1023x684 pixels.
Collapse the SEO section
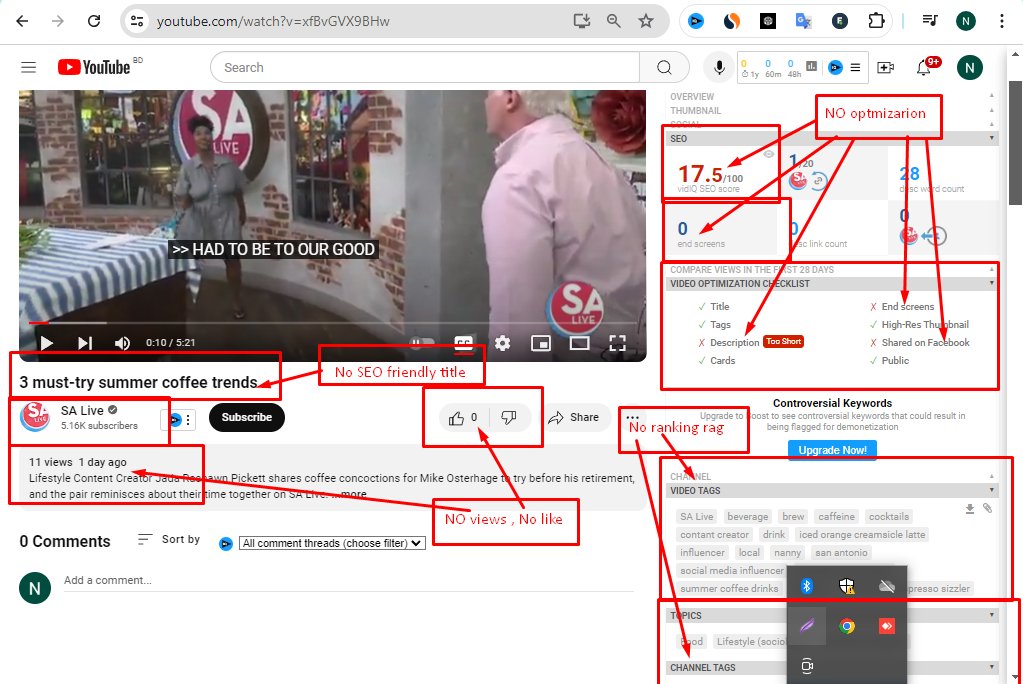[832, 138]
